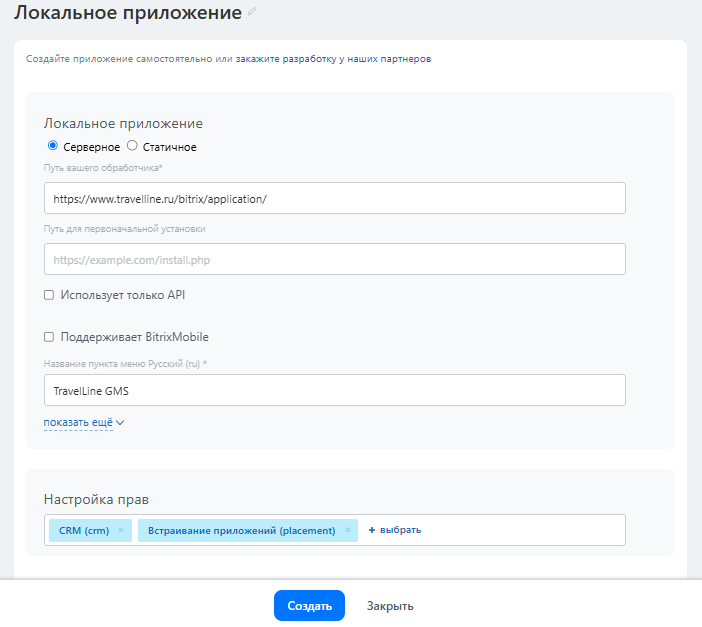This screenshot has height=627, width=702.
Task: Click the Путь вашего обработчика label
Action: pos(103,167)
